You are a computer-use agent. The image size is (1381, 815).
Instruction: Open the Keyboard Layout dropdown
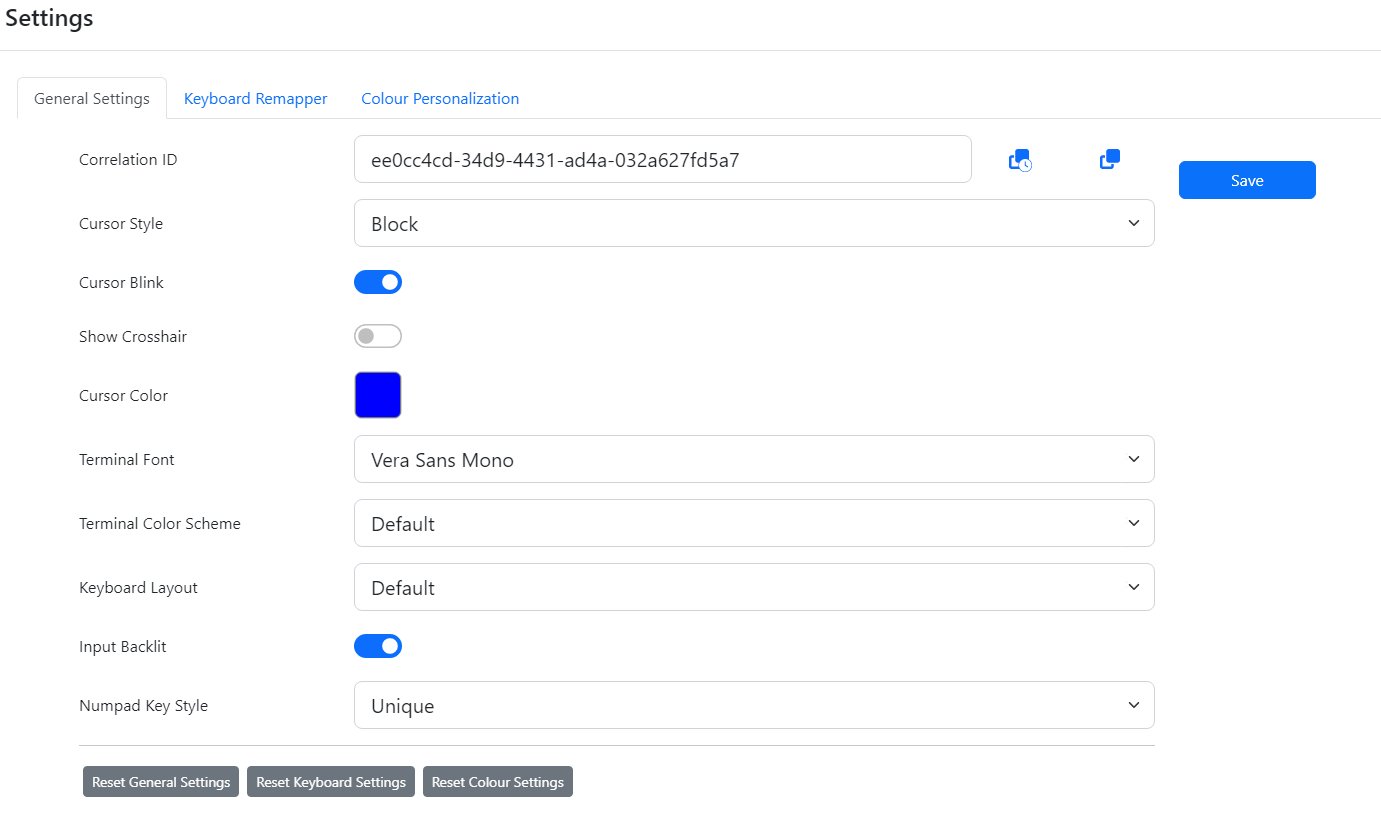[x=754, y=587]
